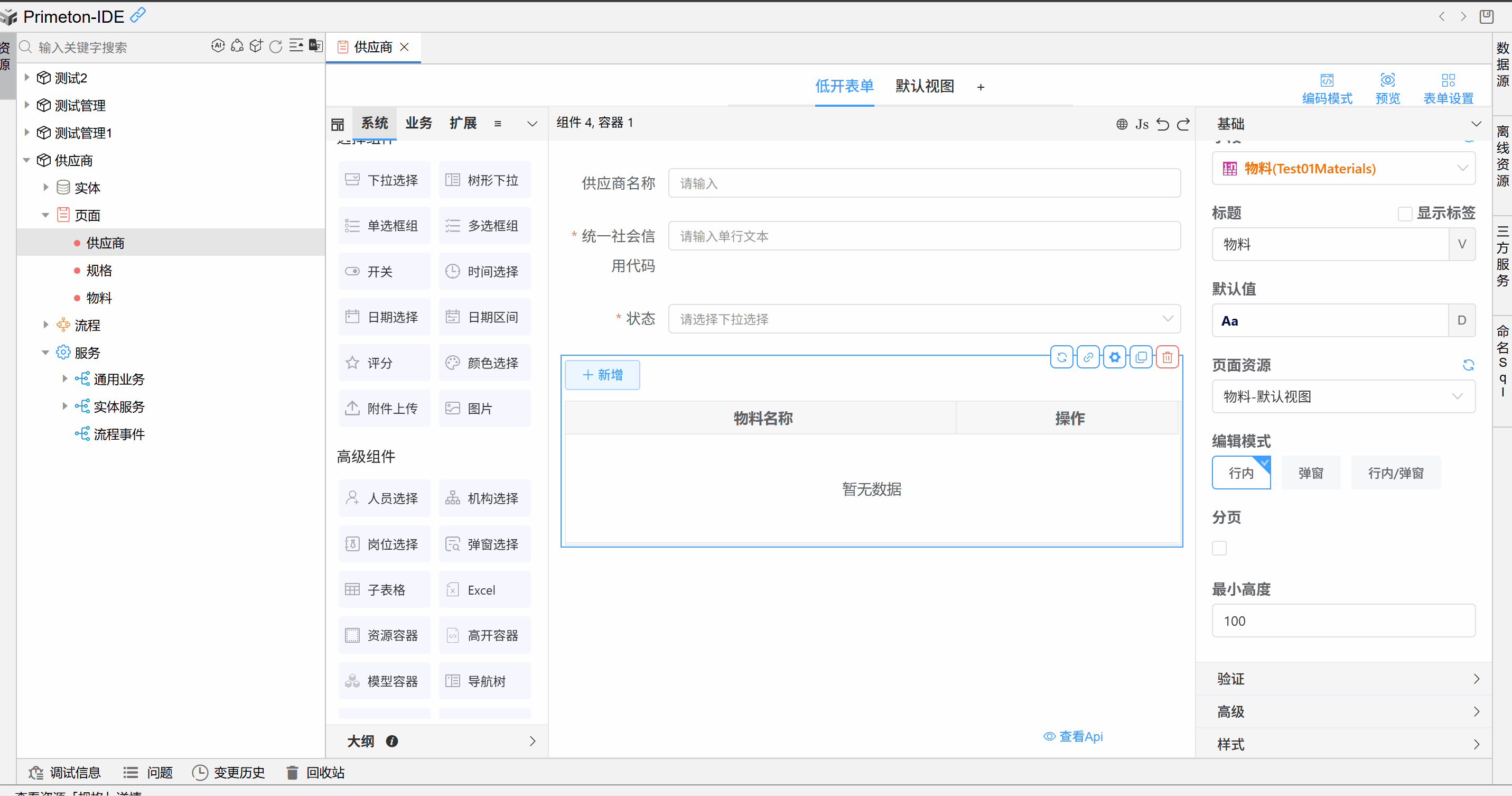Click the AI assistant icon above the resource tree
This screenshot has height=796, width=1512.
[218, 45]
